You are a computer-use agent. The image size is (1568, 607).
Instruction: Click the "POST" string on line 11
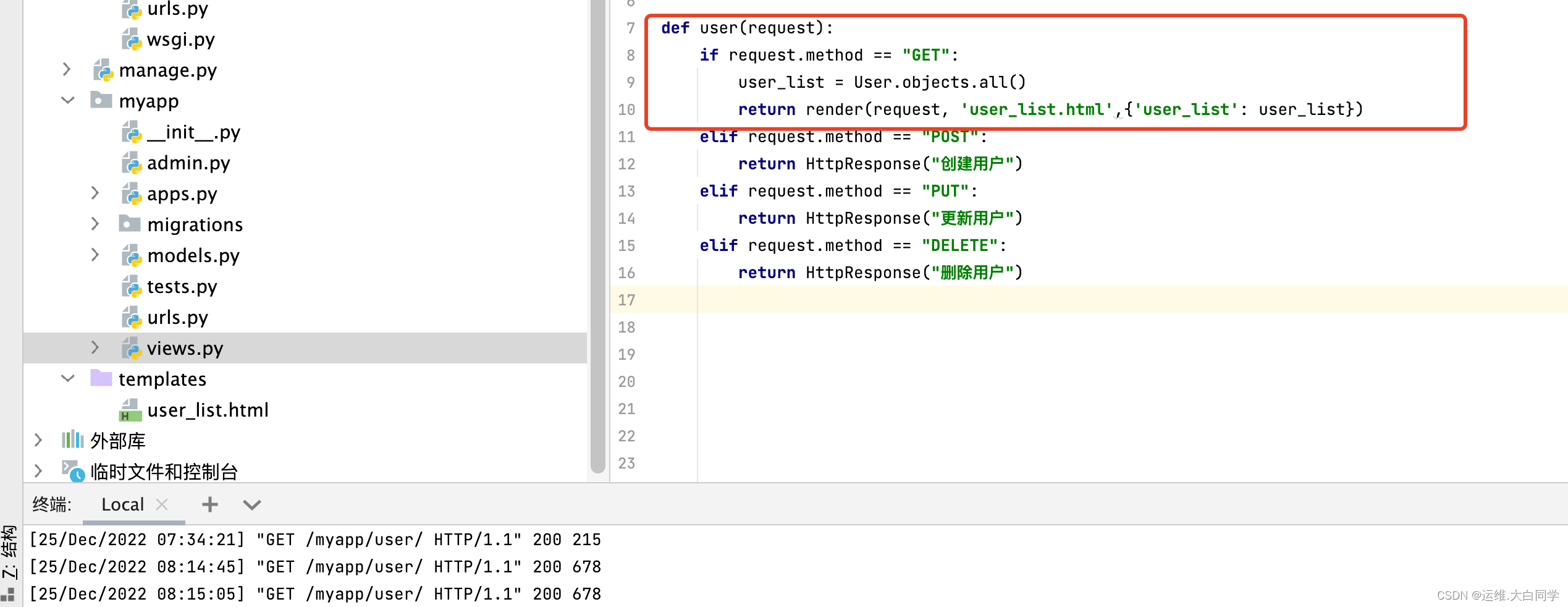[950, 137]
